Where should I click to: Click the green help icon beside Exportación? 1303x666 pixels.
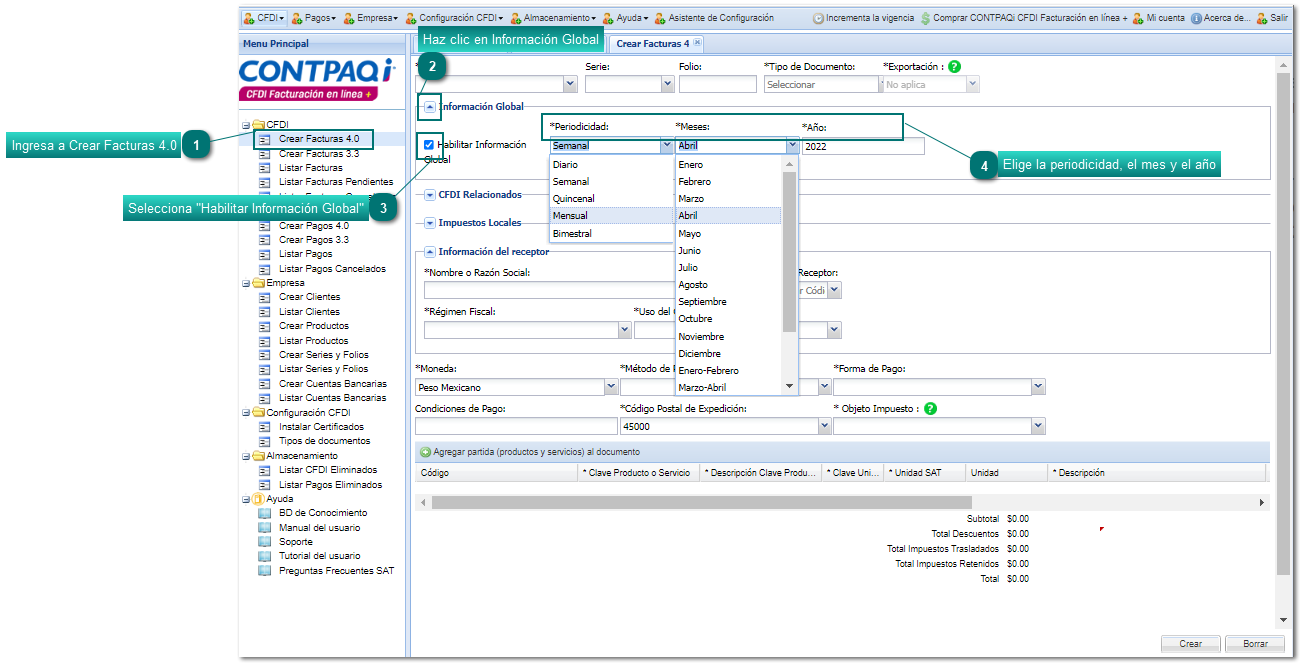click(954, 67)
